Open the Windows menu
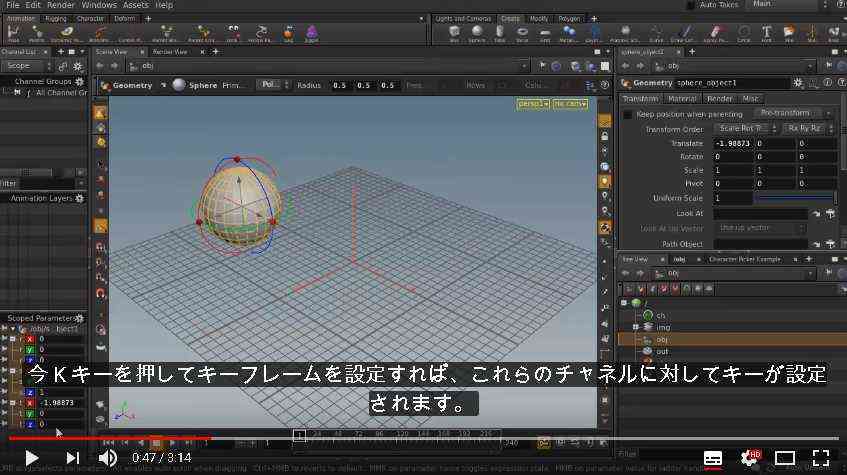Viewport: 847px width, 475px height. pos(99,5)
